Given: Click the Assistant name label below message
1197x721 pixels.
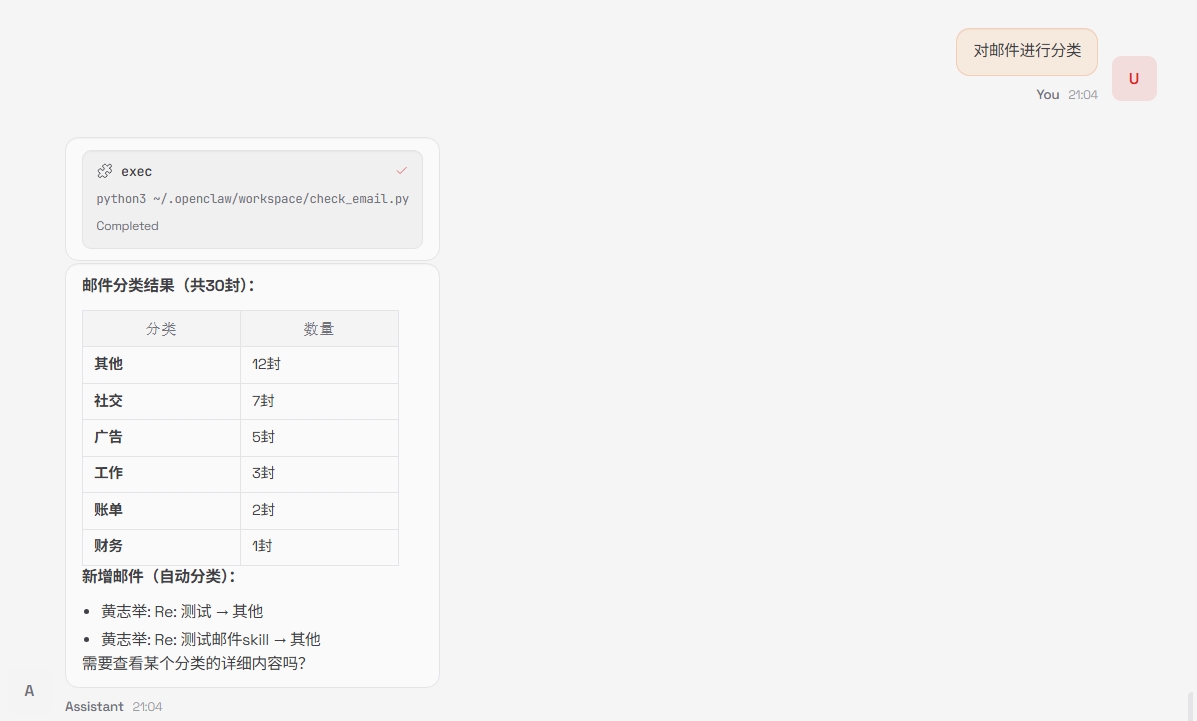Looking at the screenshot, I should click(94, 706).
